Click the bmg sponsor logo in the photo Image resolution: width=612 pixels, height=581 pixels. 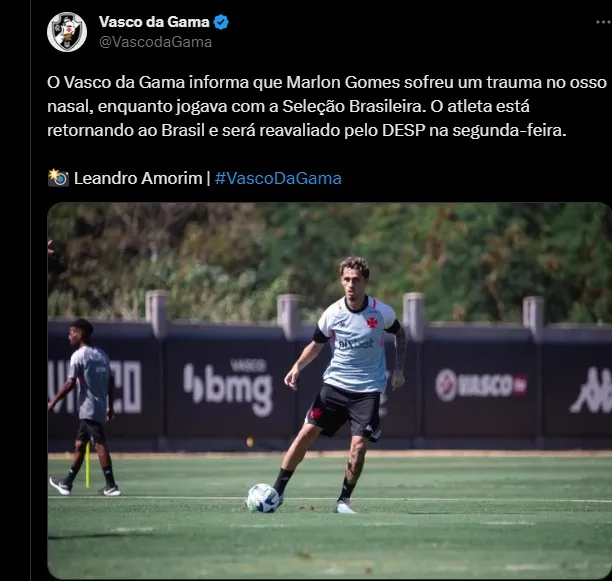(x=228, y=388)
